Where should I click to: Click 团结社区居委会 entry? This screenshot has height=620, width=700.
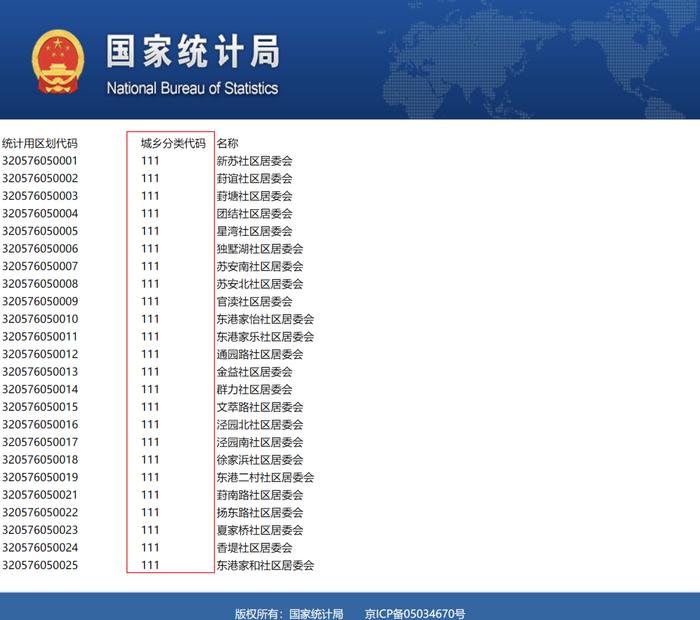(254, 214)
